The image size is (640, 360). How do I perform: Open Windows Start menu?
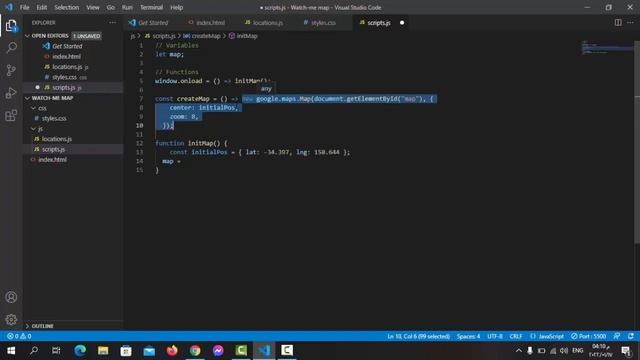(x=11, y=351)
